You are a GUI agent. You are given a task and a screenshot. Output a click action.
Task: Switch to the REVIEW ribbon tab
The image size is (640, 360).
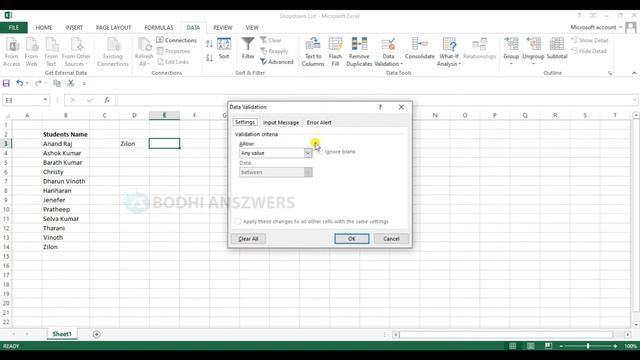[222, 27]
